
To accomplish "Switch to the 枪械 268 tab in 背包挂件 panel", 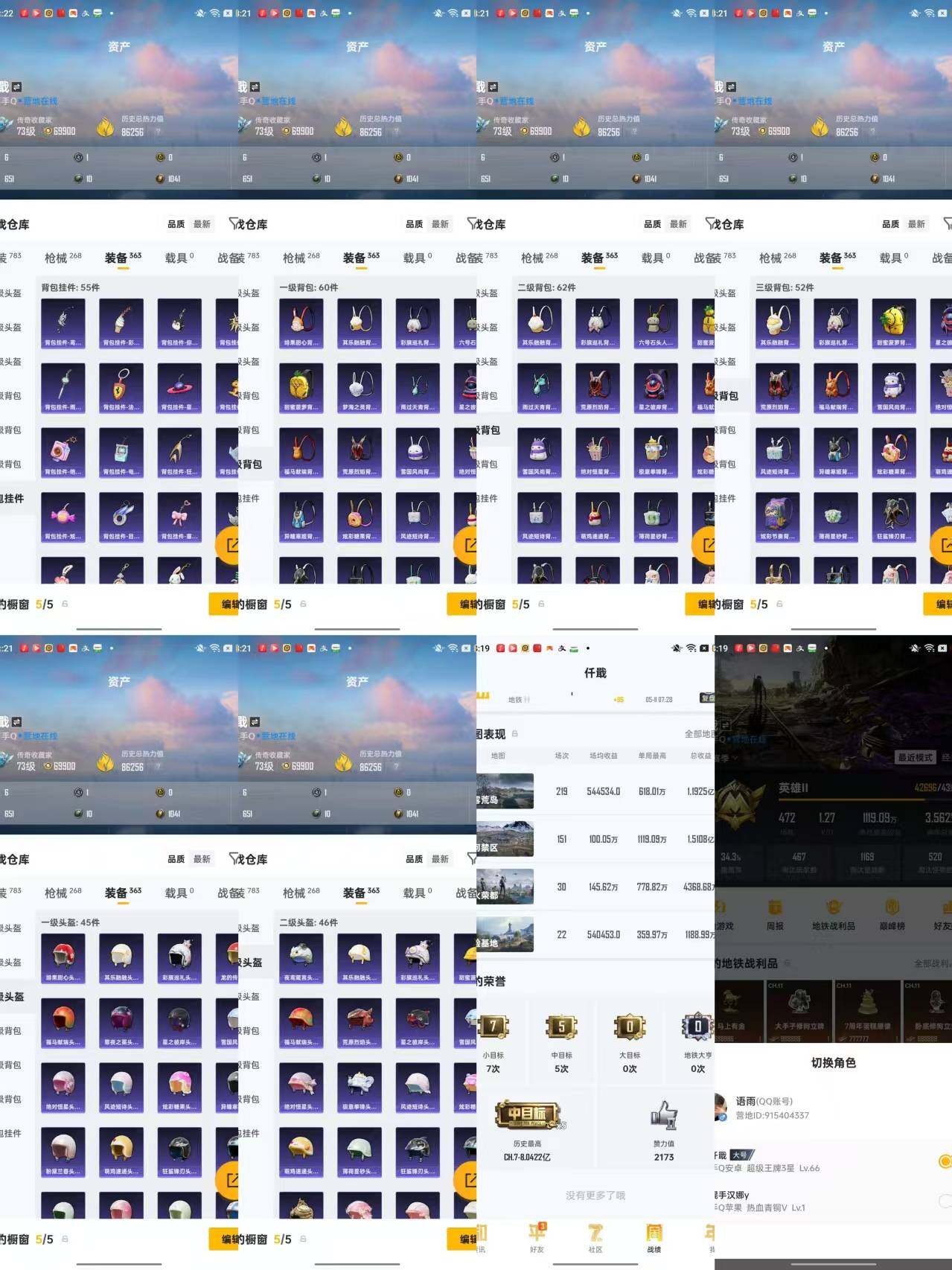I will [63, 258].
